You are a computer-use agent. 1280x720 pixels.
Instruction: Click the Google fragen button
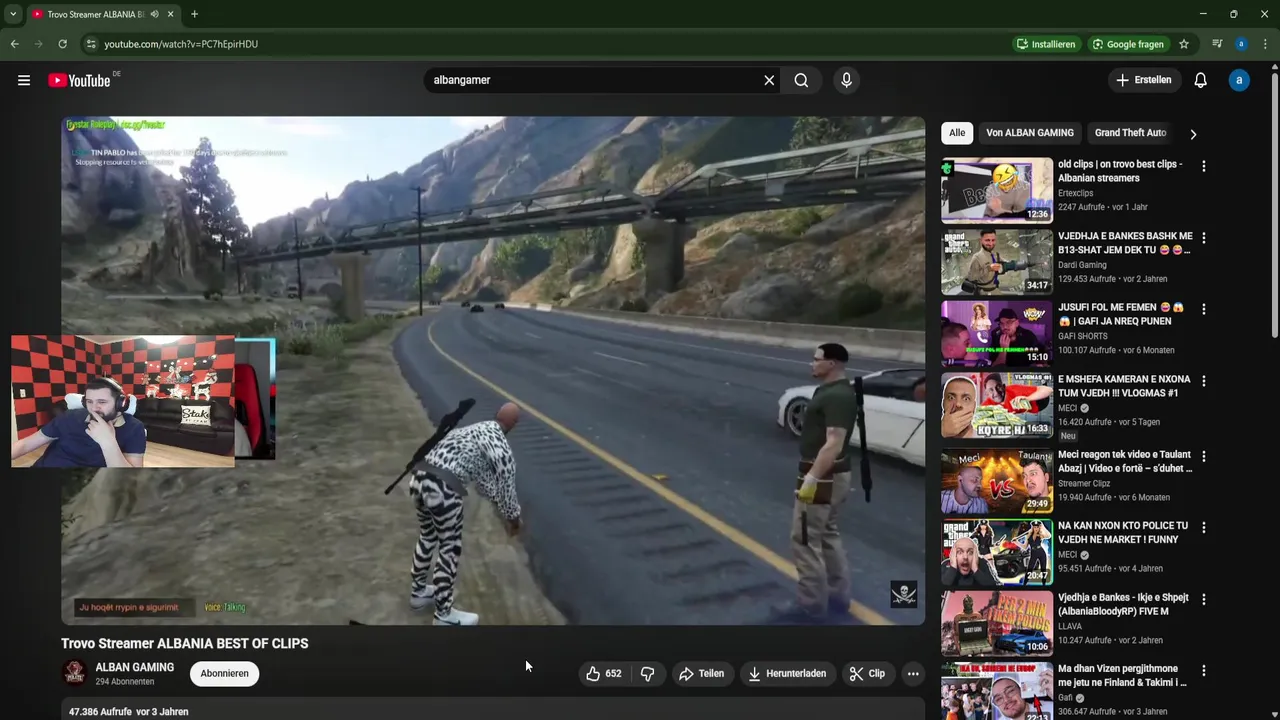point(1128,44)
